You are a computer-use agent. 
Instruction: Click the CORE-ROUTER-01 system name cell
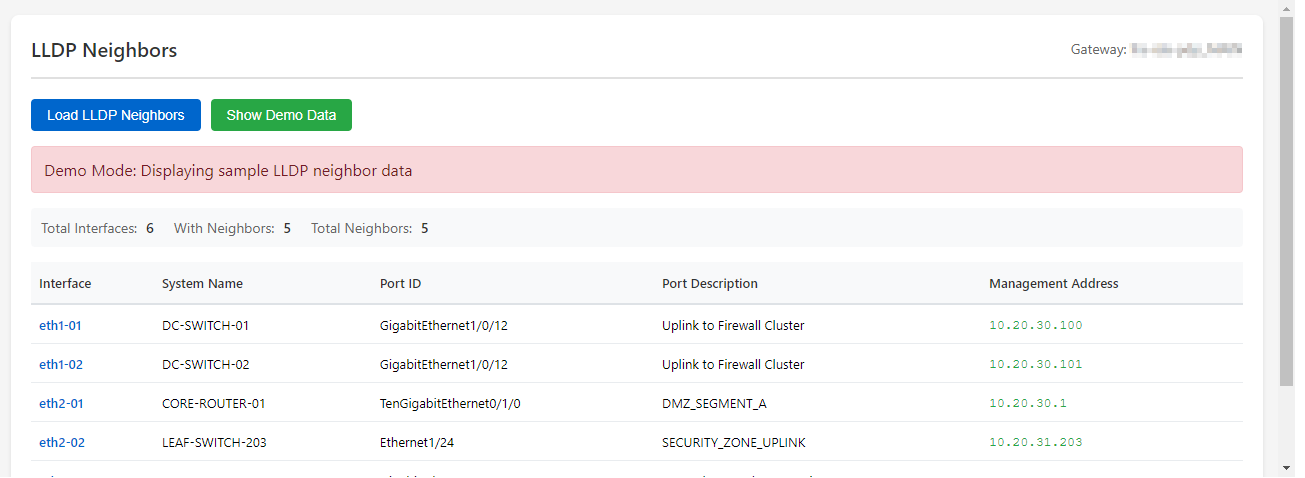click(x=213, y=403)
